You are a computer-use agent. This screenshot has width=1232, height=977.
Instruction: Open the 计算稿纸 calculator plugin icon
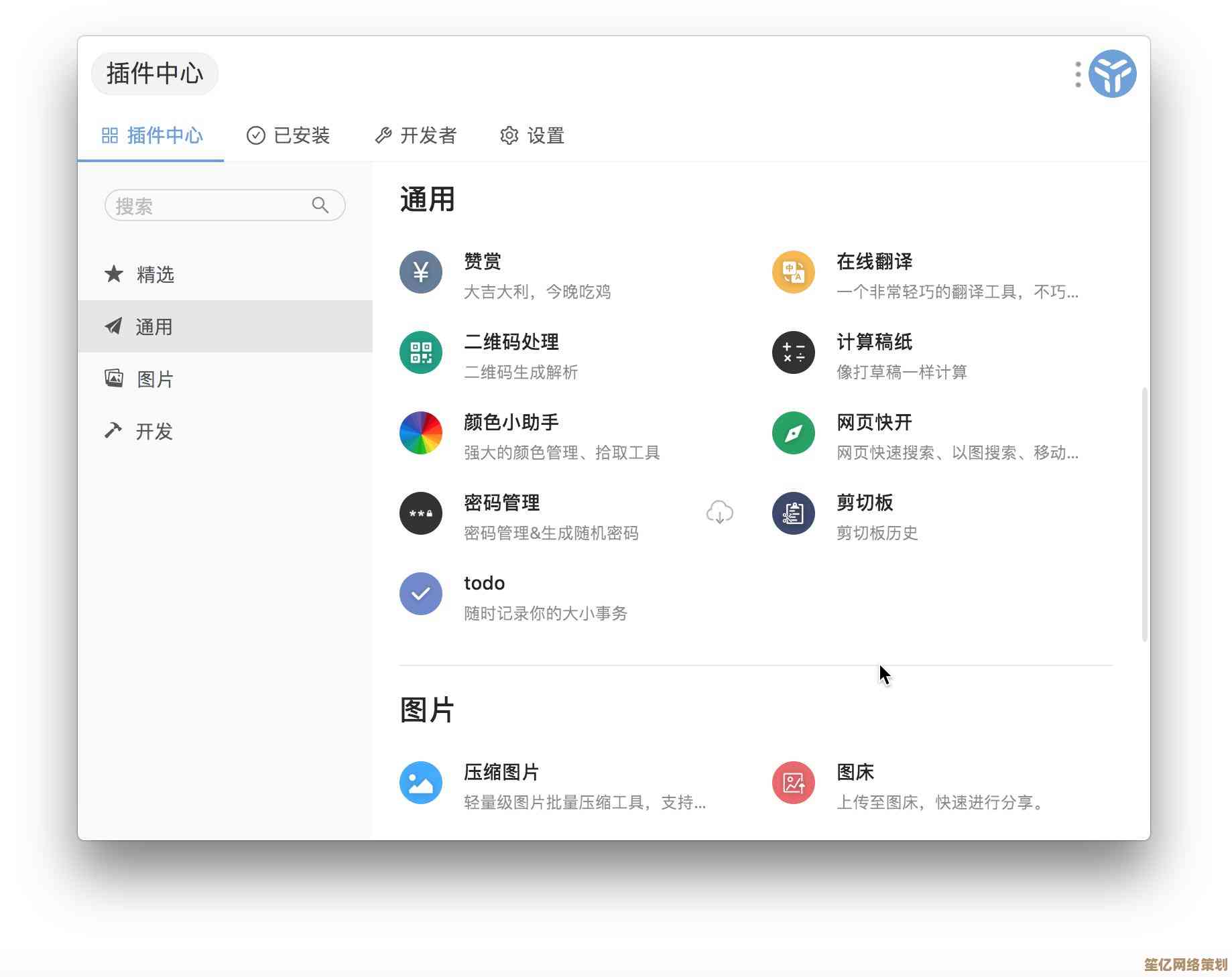coord(793,352)
